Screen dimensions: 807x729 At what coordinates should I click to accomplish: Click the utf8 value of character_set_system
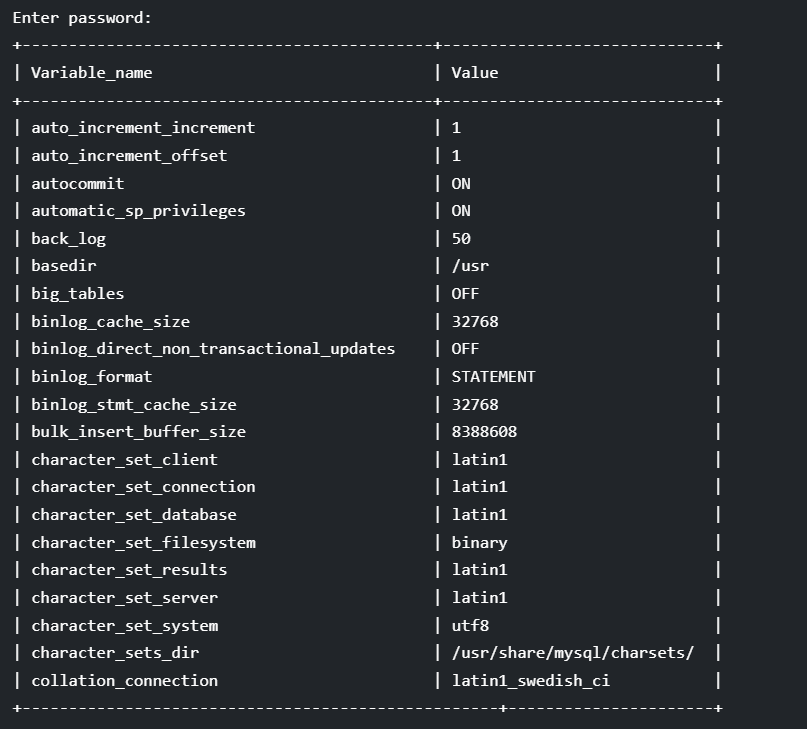(x=470, y=626)
